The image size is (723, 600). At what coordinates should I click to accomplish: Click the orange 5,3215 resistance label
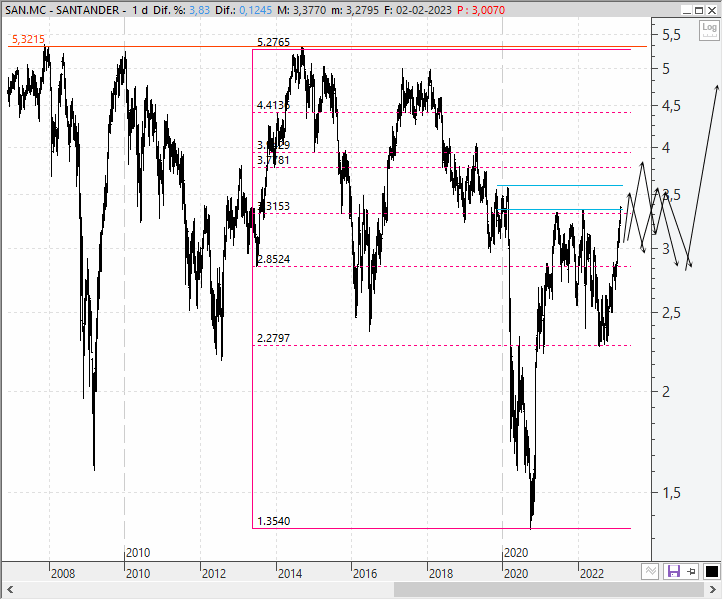[28, 40]
